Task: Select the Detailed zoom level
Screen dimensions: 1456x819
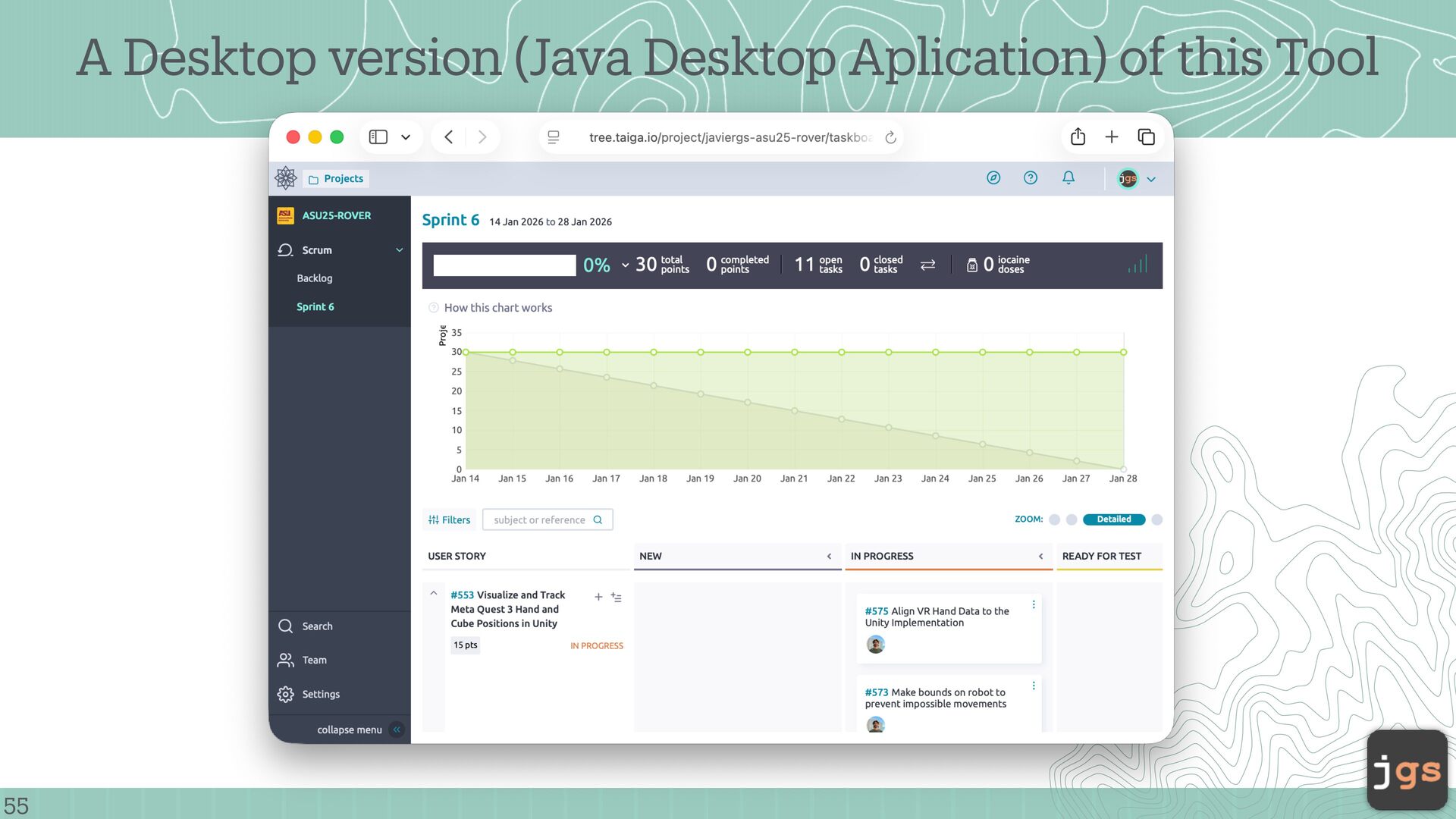Action: click(1114, 519)
